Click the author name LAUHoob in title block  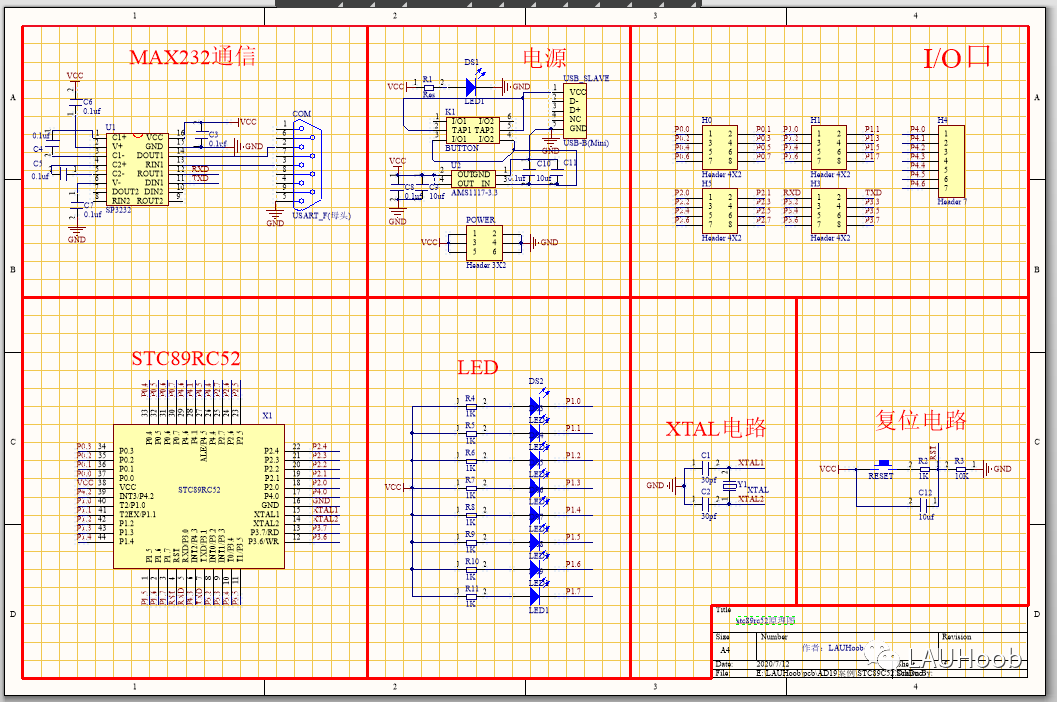847,648
